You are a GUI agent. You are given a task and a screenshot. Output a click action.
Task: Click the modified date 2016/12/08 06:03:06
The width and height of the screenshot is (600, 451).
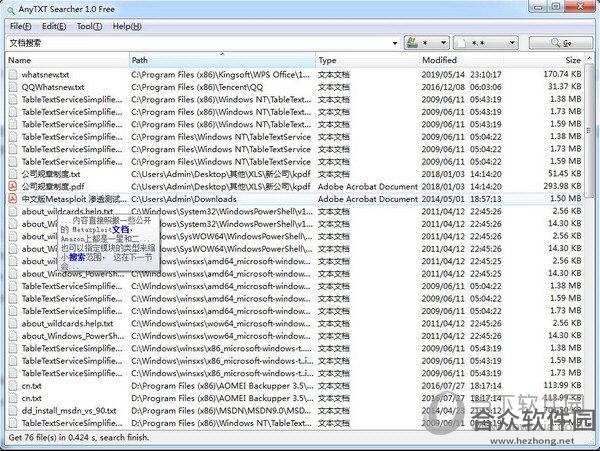(461, 87)
